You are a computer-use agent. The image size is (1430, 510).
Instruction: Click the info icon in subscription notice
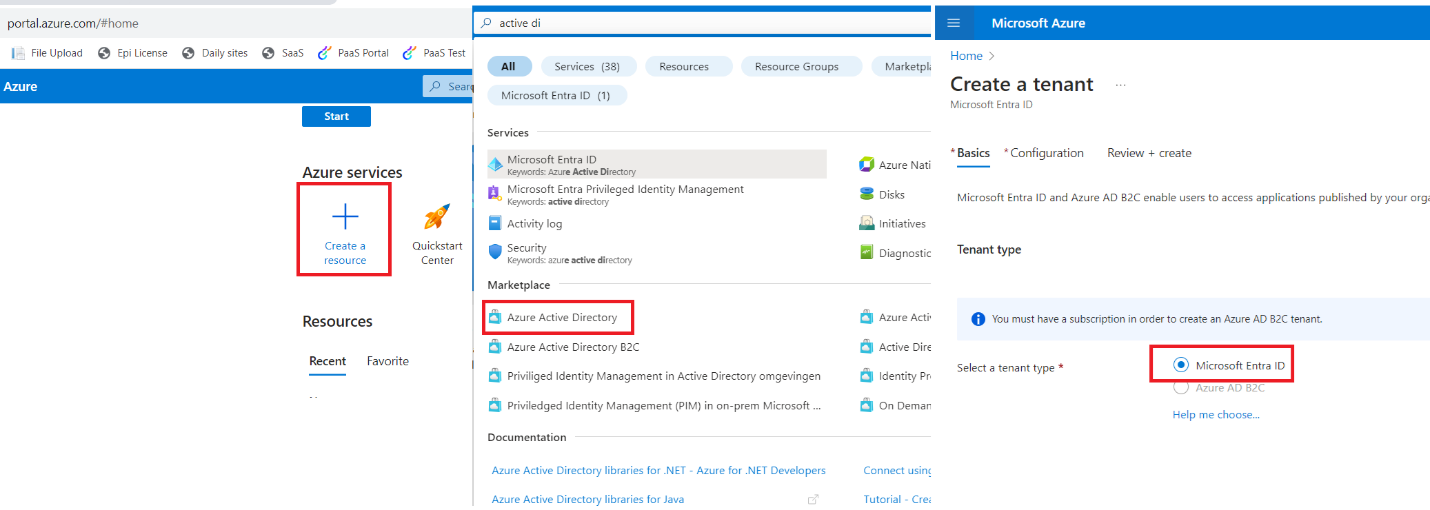click(978, 319)
